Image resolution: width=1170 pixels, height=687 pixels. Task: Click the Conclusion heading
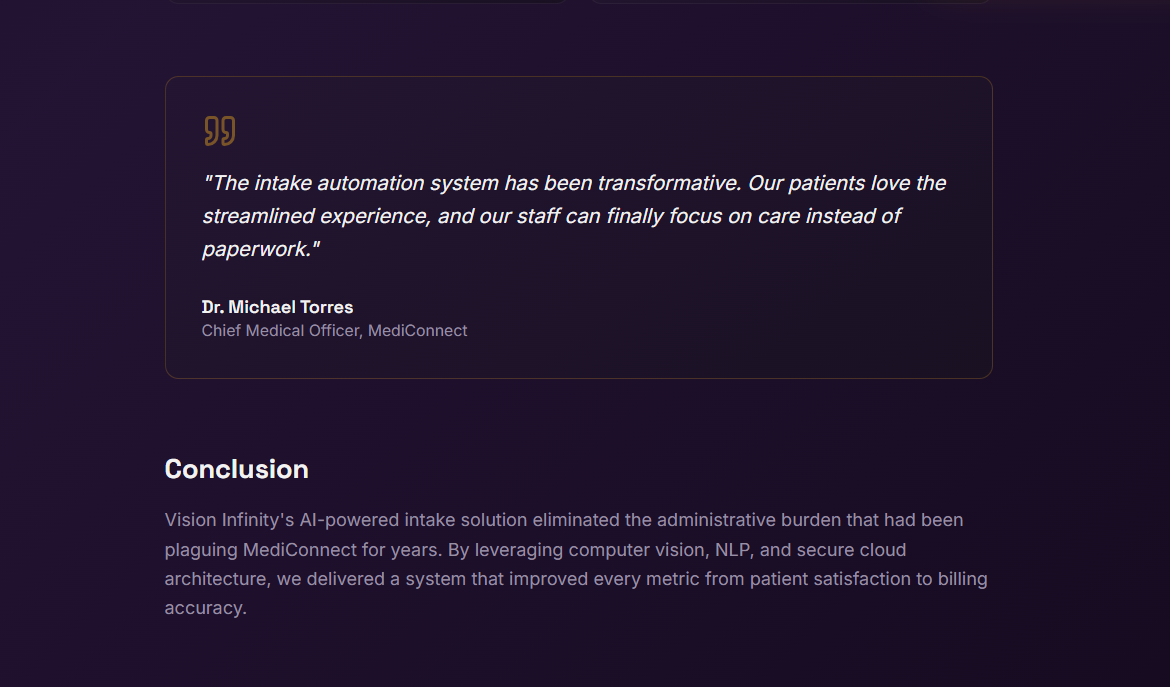(x=236, y=469)
